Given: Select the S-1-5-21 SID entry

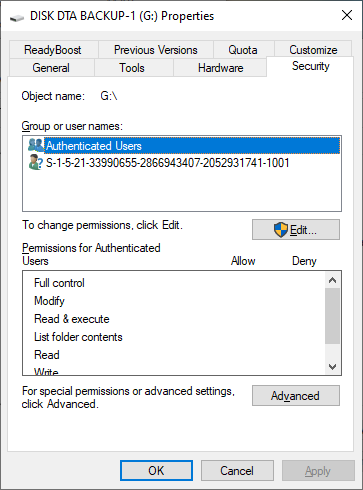Looking at the screenshot, I should click(x=168, y=163).
